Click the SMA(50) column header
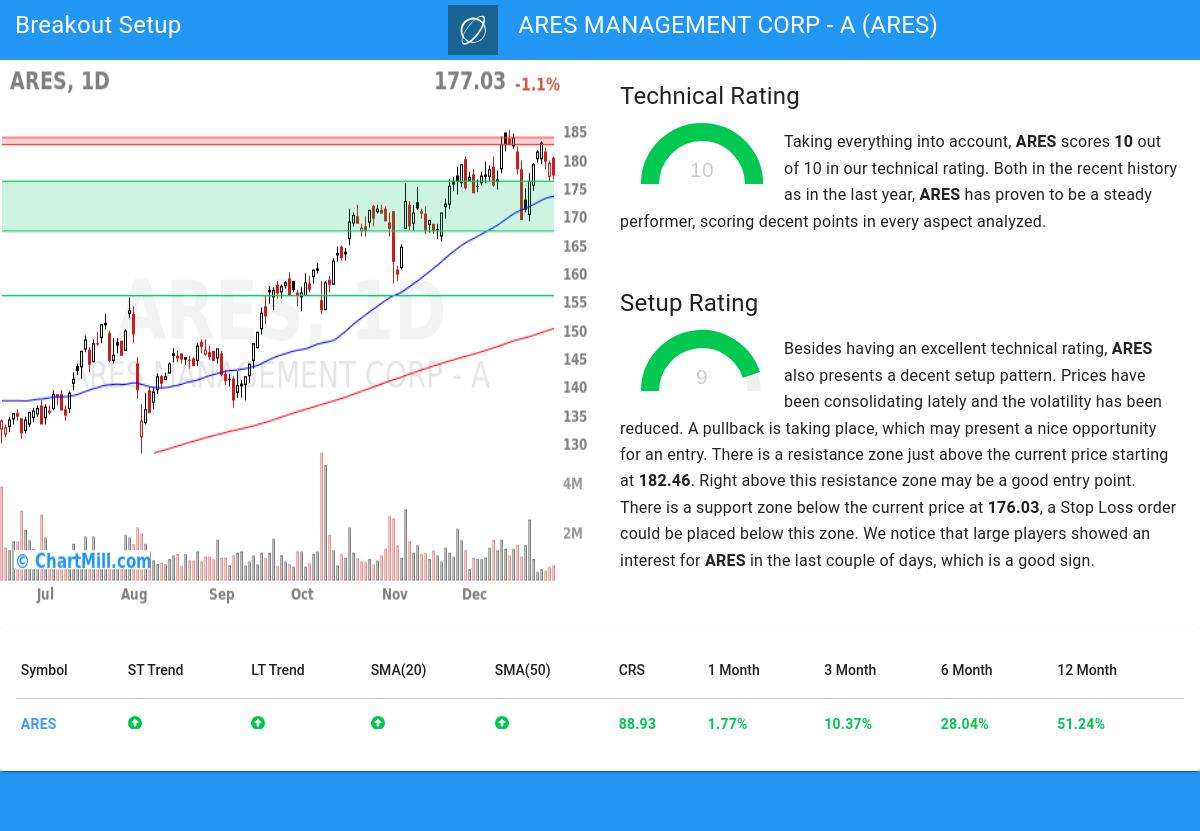The image size is (1200, 831). tap(522, 670)
